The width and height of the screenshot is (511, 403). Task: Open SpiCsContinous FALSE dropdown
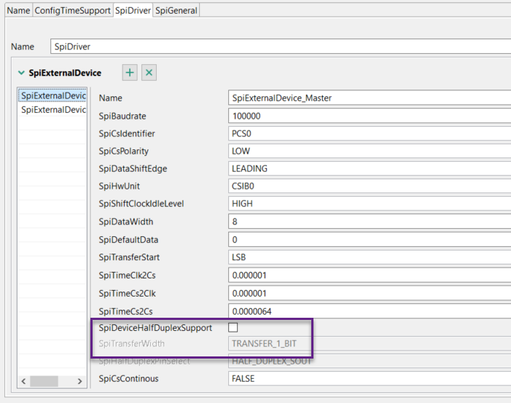pos(369,379)
